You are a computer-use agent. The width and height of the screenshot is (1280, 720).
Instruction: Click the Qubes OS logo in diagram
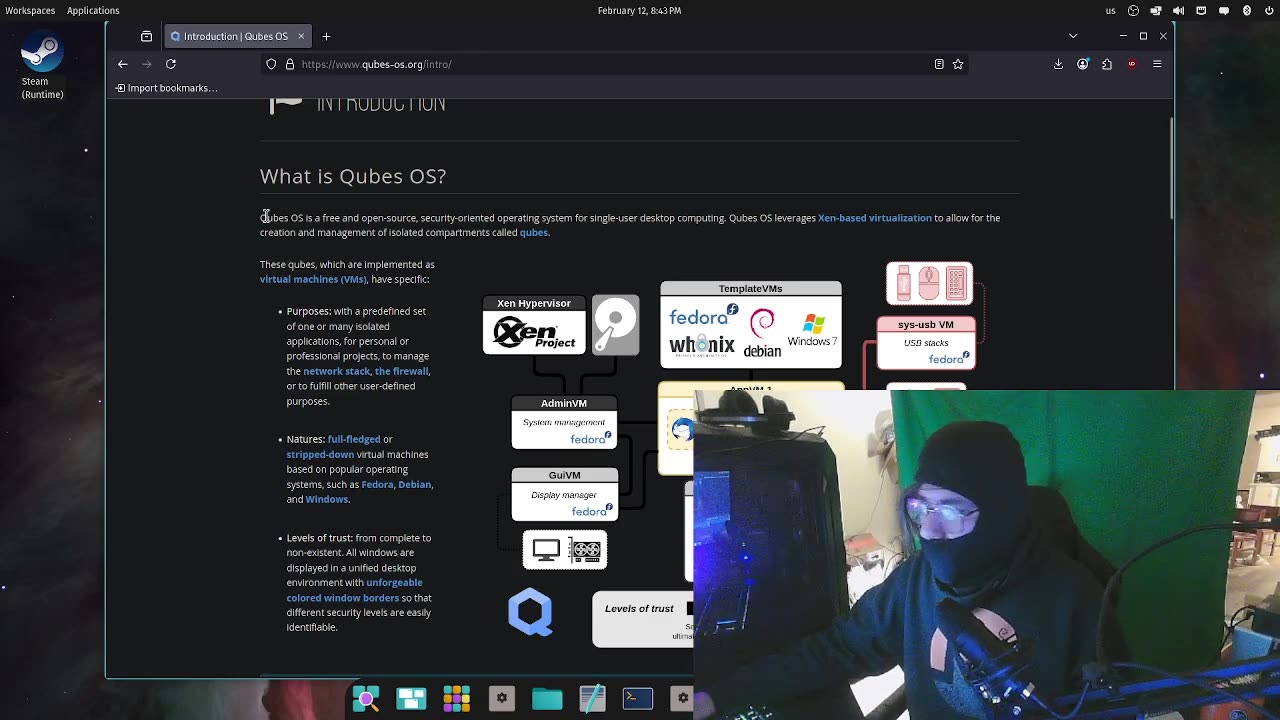pos(530,612)
